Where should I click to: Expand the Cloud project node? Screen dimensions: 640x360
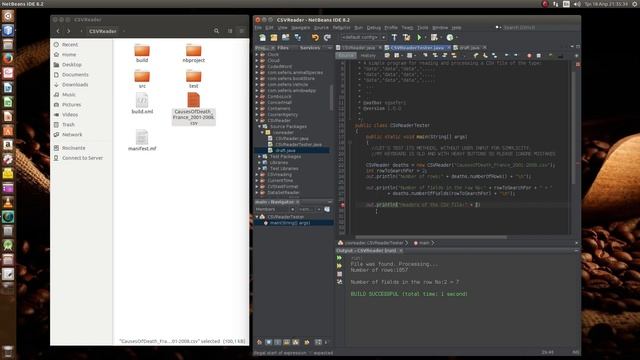pyautogui.click(x=257, y=60)
